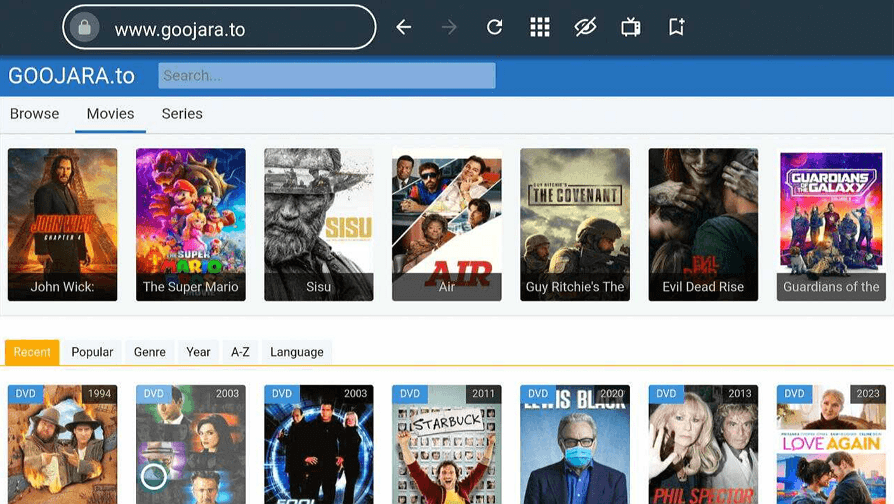Select the A-Z filter
This screenshot has width=894, height=504.
coord(240,352)
